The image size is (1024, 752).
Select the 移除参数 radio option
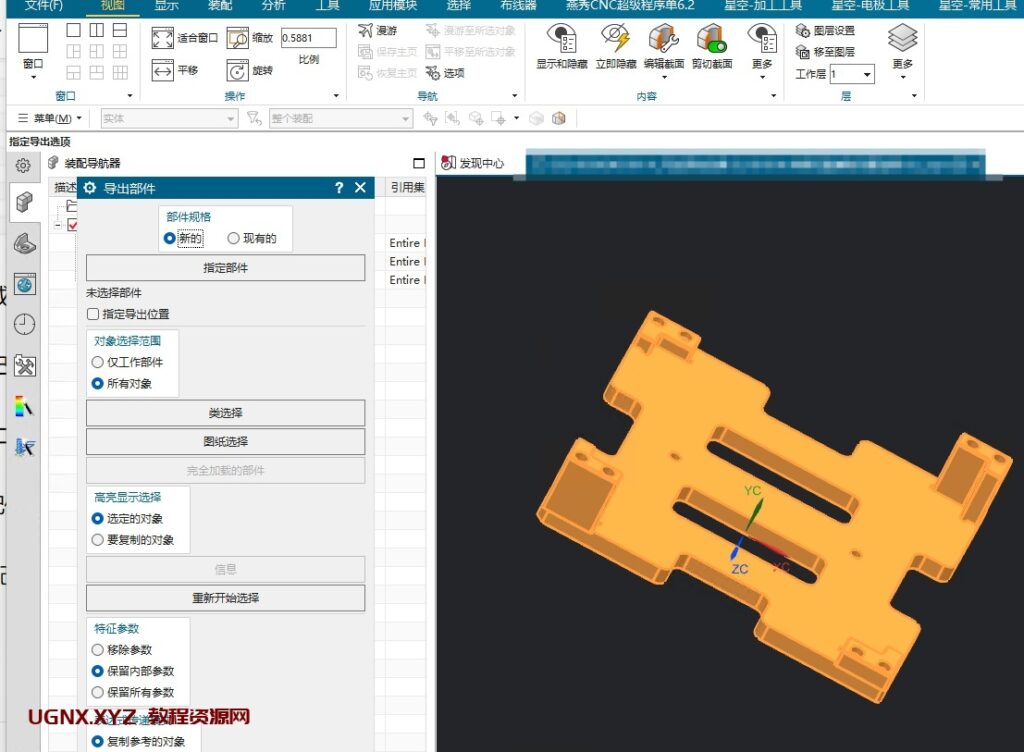point(97,650)
